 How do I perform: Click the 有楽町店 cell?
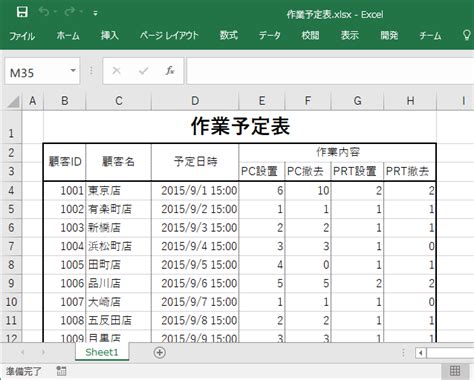point(119,209)
